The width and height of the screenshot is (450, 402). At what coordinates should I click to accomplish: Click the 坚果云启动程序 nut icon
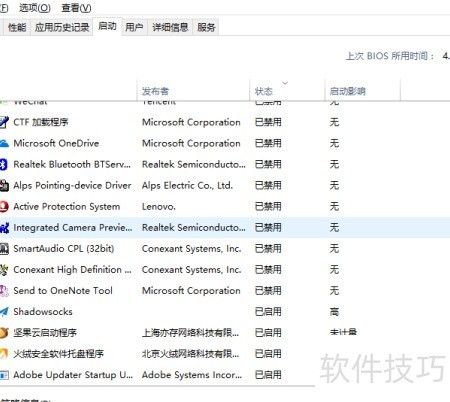point(4,333)
